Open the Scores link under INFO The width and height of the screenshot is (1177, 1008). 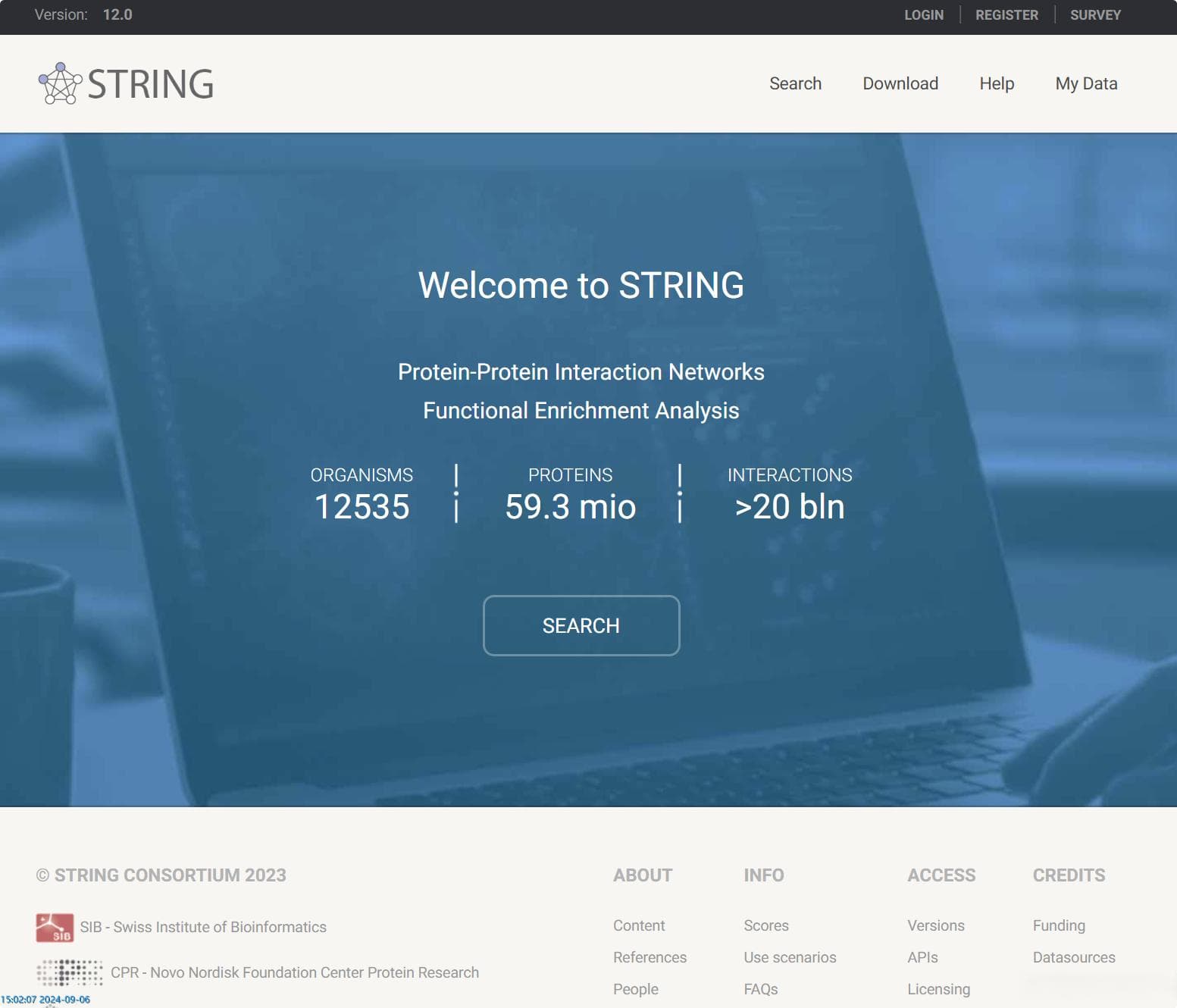[x=766, y=925]
